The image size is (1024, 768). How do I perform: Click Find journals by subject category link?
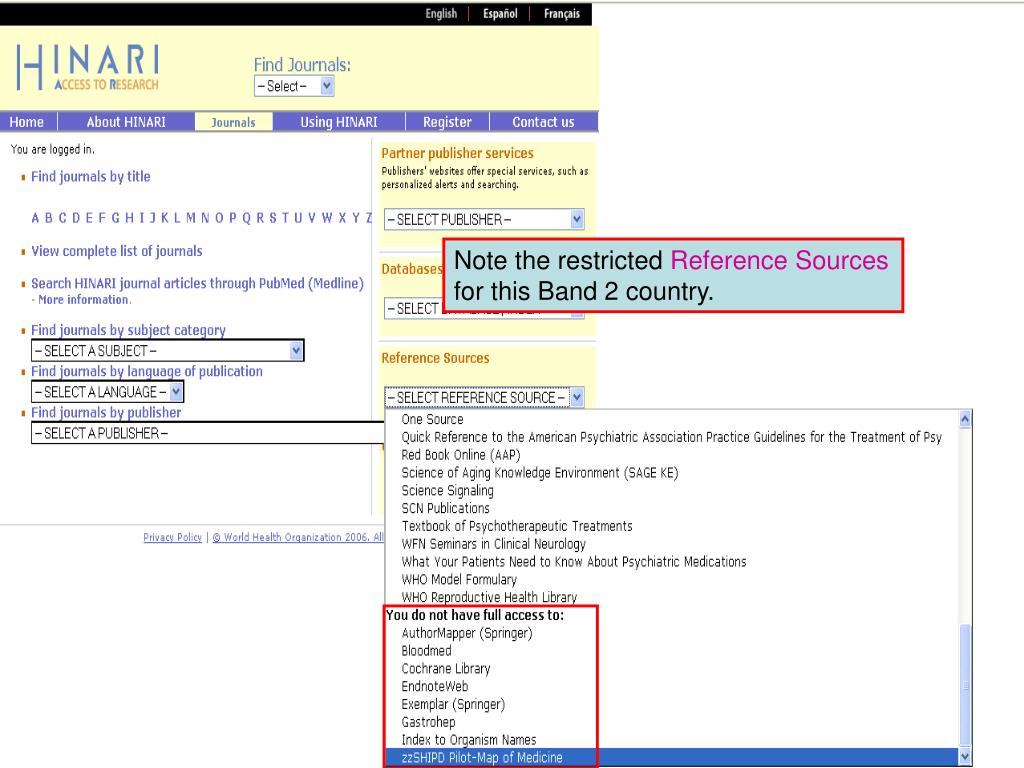pos(128,330)
